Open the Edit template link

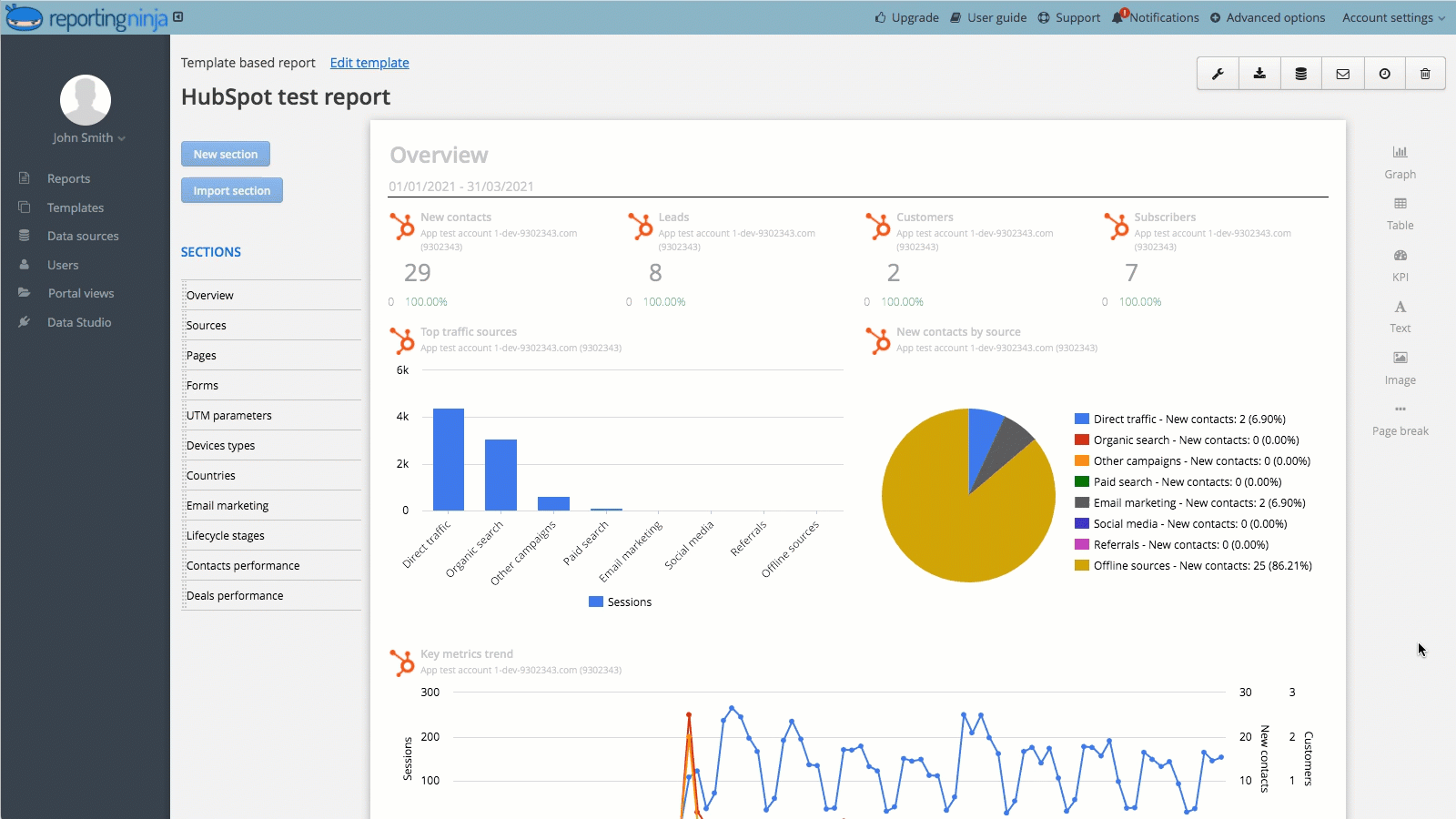click(x=369, y=63)
